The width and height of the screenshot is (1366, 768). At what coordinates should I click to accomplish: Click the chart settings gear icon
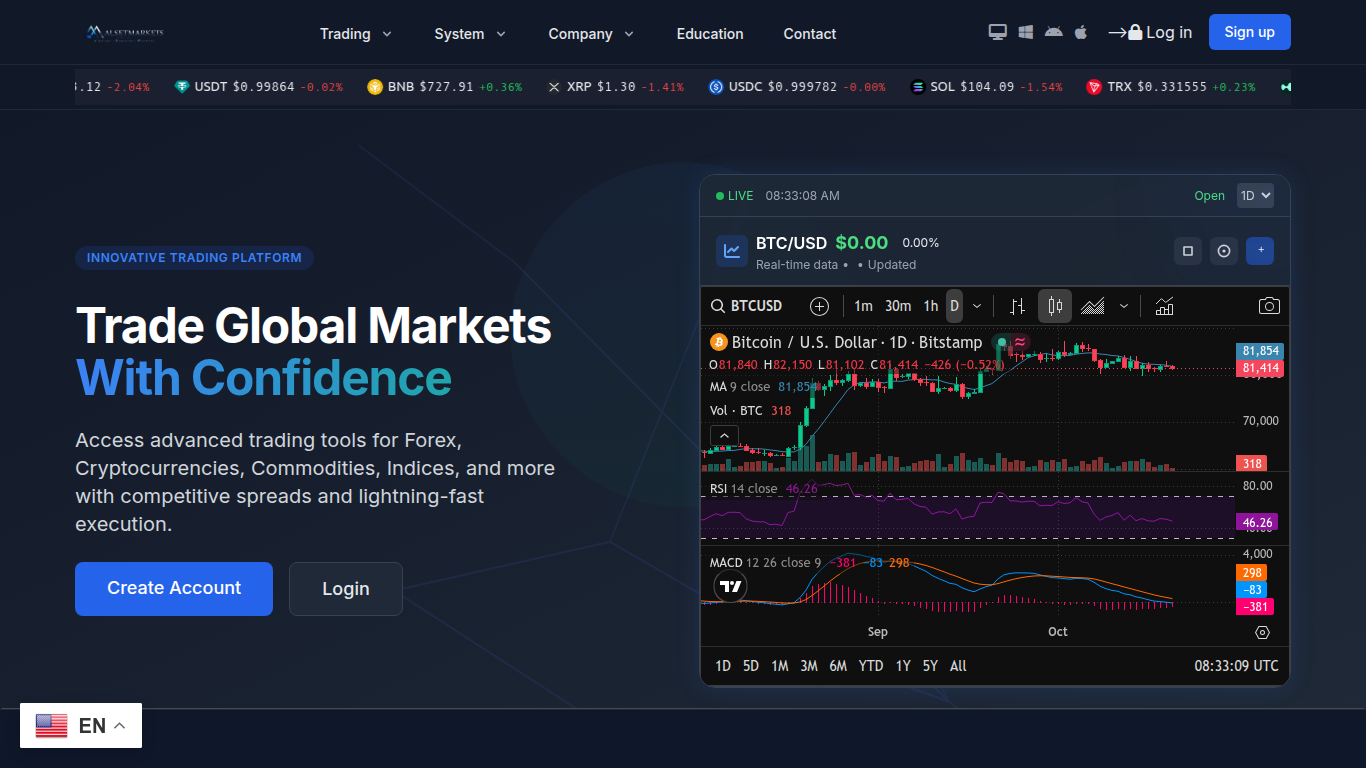tap(1262, 632)
